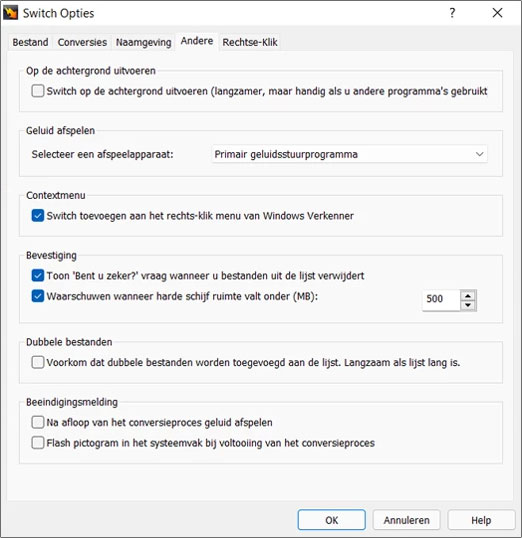Toggle the 'Bent u zeker?' confirmation checkbox
522x538 pixels.
coord(38,276)
